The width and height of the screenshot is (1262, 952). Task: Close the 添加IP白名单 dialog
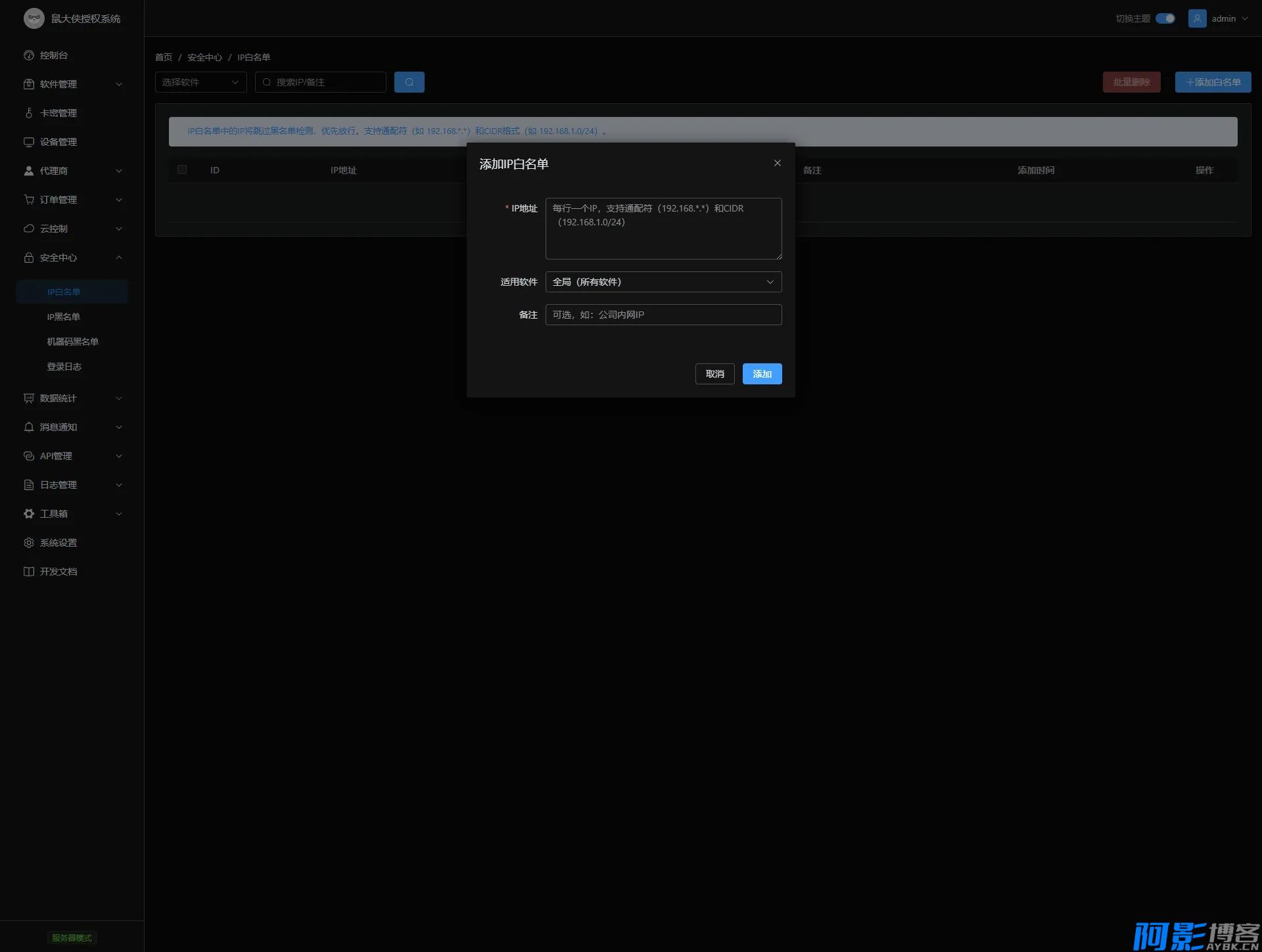coord(777,163)
